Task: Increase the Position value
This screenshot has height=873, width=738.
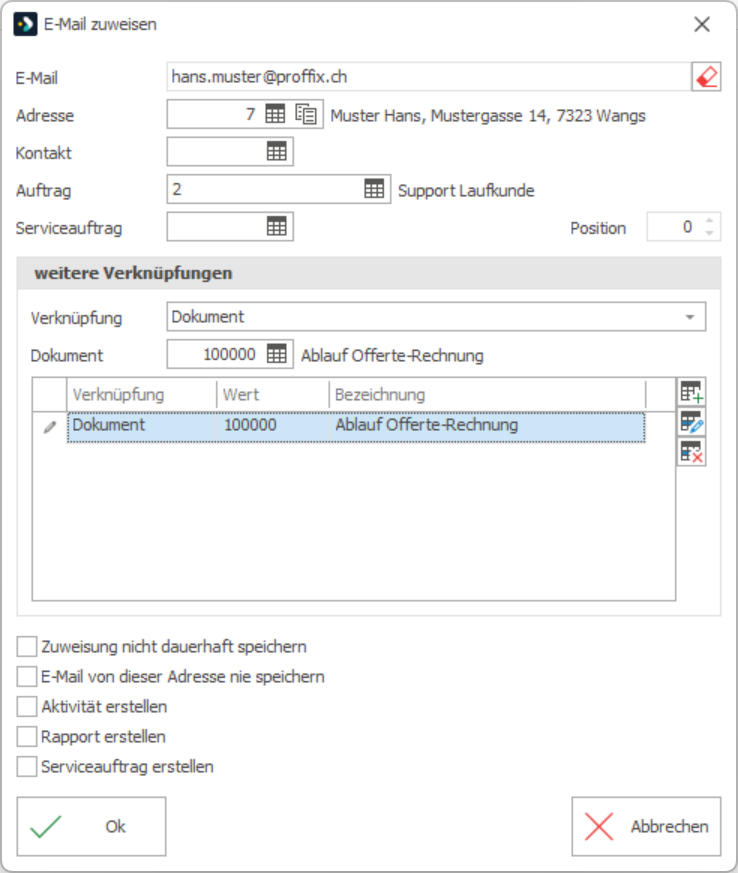Action: (709, 221)
